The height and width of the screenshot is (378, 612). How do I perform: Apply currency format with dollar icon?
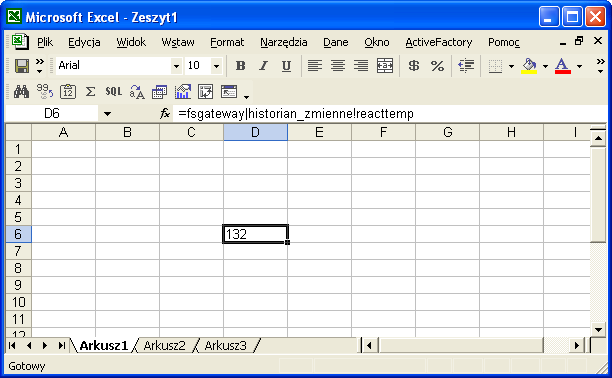coord(414,66)
